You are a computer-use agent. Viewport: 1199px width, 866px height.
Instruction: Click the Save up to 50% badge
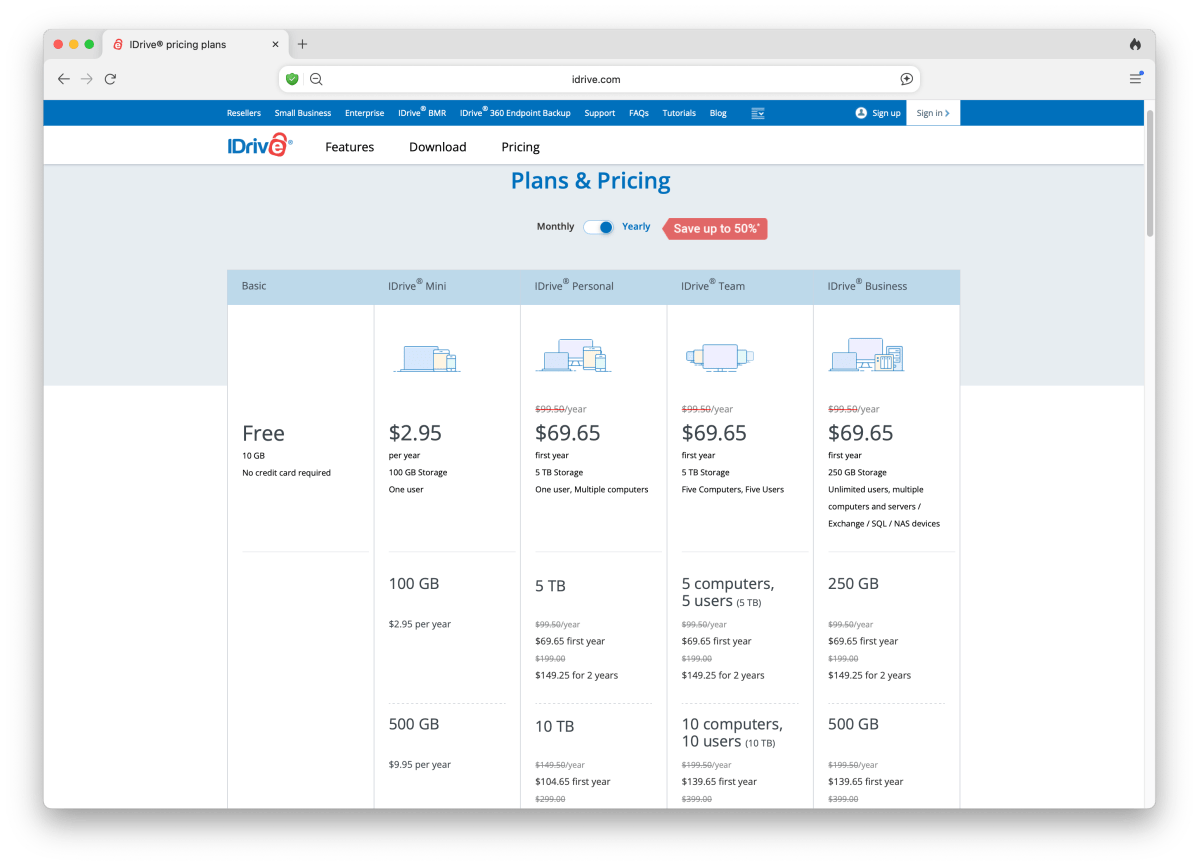point(716,229)
